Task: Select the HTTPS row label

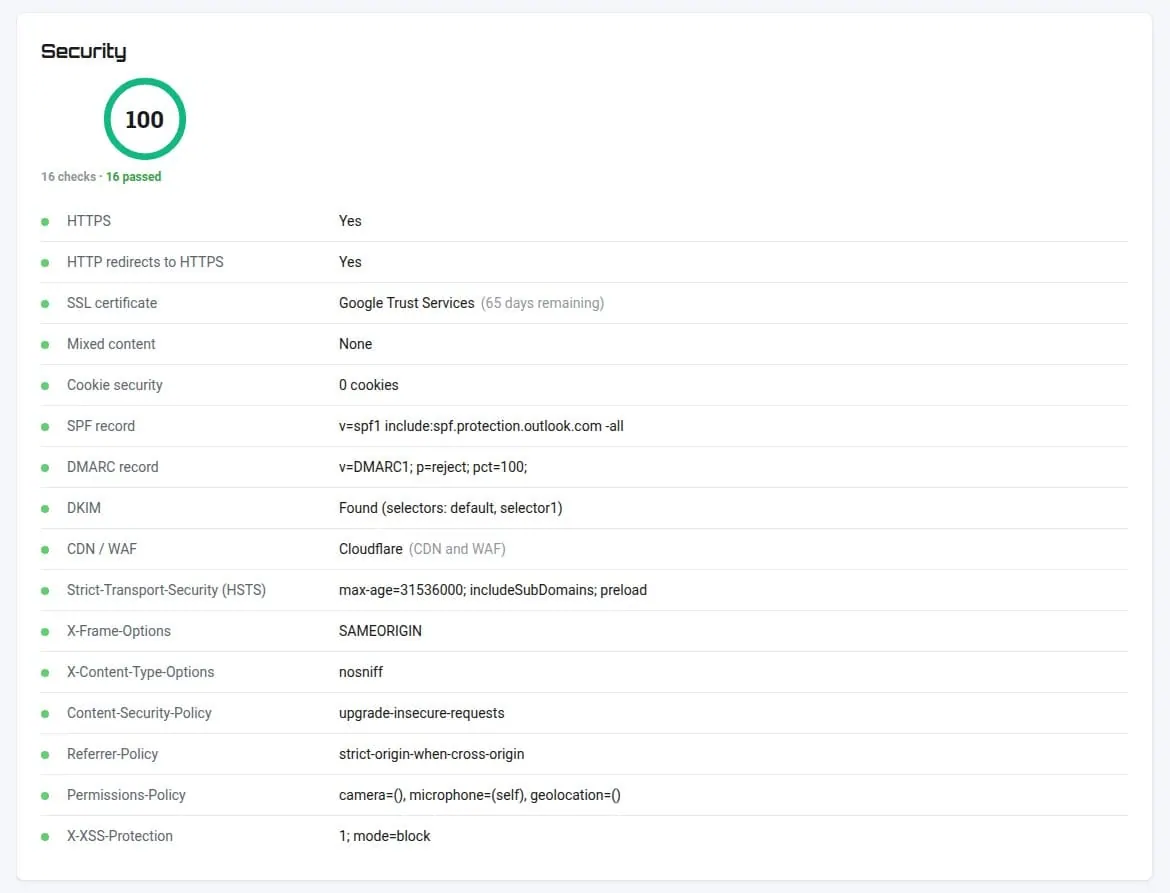Action: (89, 221)
